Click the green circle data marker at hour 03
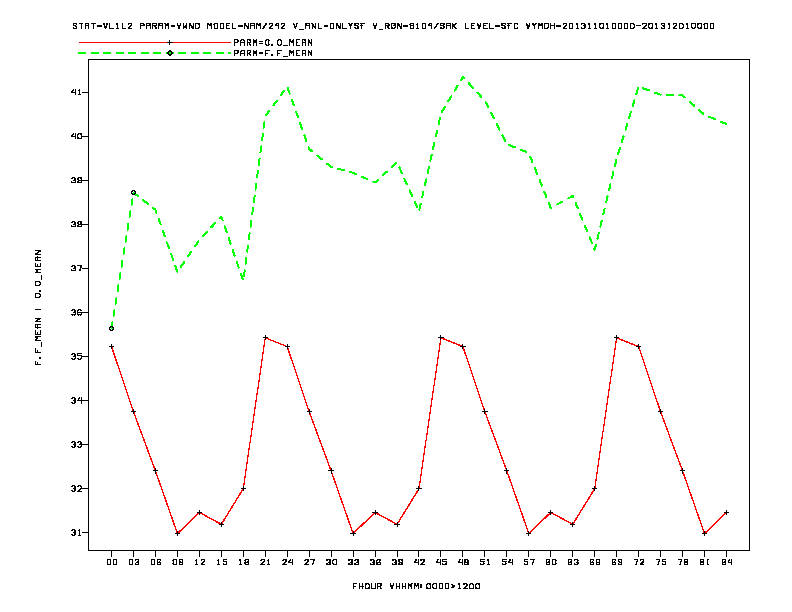This screenshot has height=612, width=792. (x=133, y=192)
